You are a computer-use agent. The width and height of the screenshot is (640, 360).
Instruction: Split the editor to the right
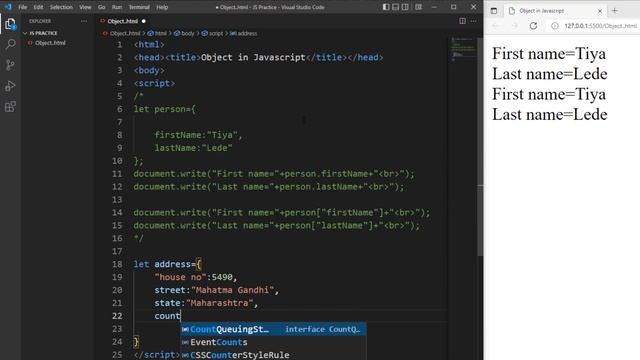tap(462, 21)
